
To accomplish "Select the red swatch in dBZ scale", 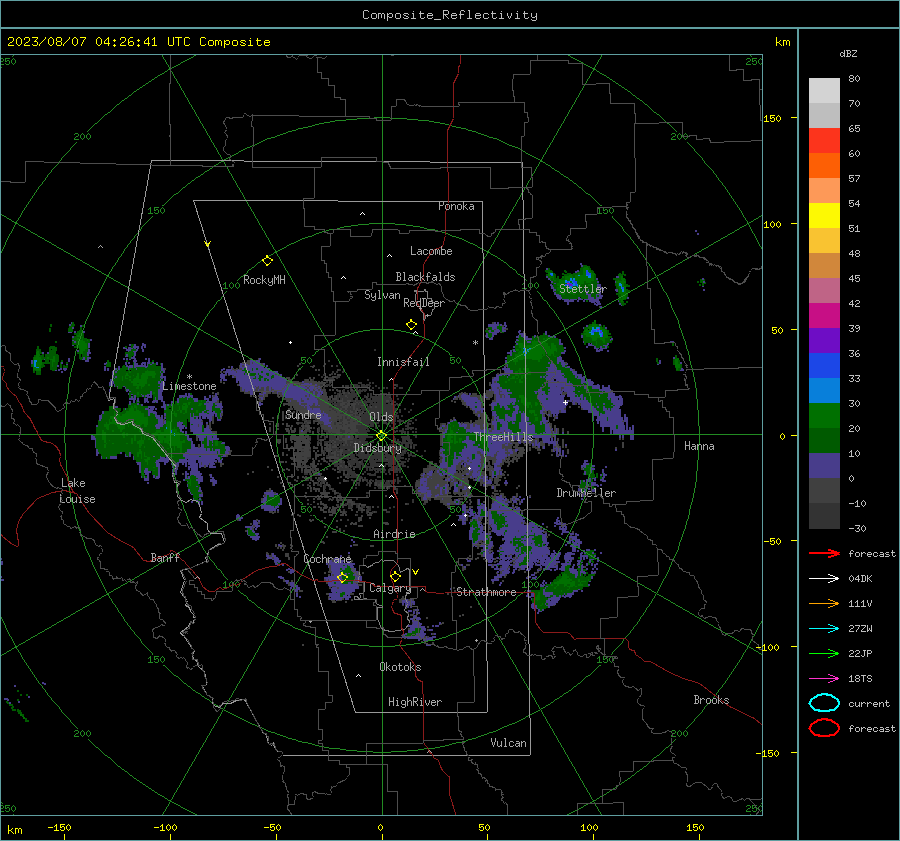I will (824, 141).
